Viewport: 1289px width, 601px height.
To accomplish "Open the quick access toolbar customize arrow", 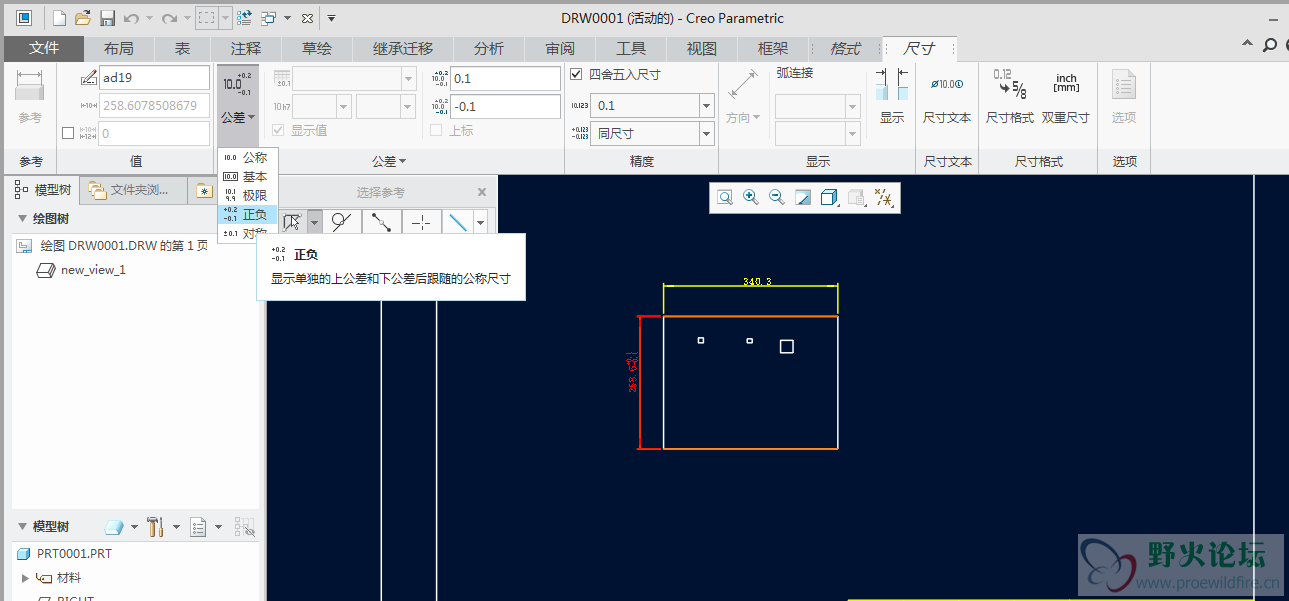I will (331, 18).
